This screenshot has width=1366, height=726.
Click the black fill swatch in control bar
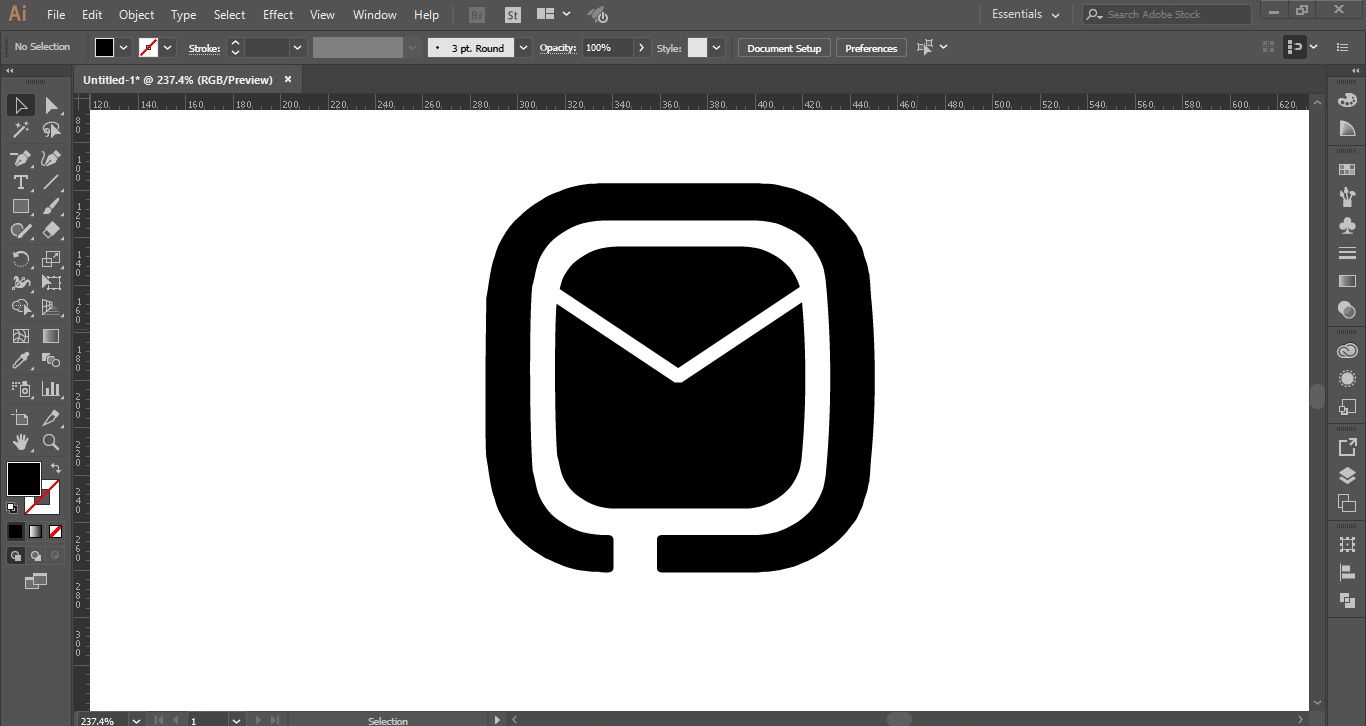(x=105, y=47)
